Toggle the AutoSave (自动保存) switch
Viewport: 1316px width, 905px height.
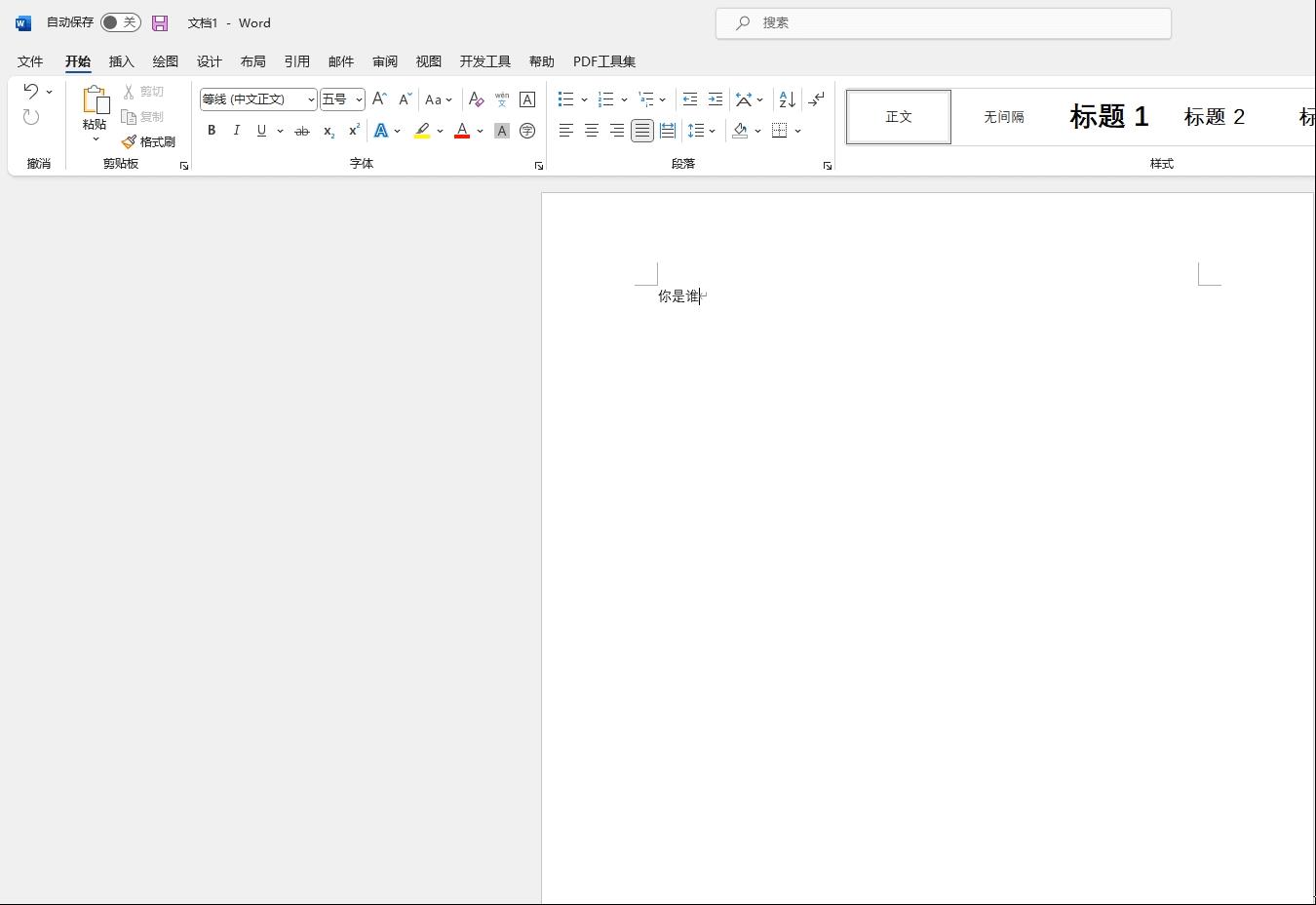click(x=121, y=22)
